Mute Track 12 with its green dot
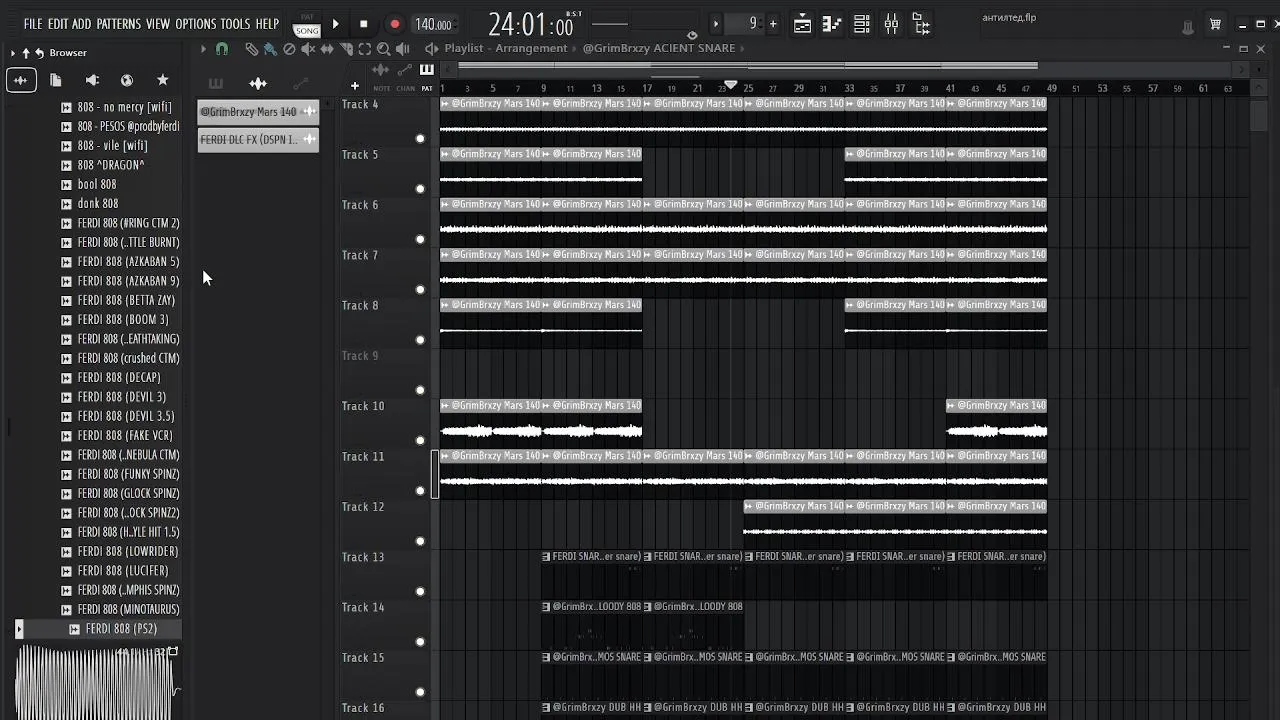 coord(420,541)
